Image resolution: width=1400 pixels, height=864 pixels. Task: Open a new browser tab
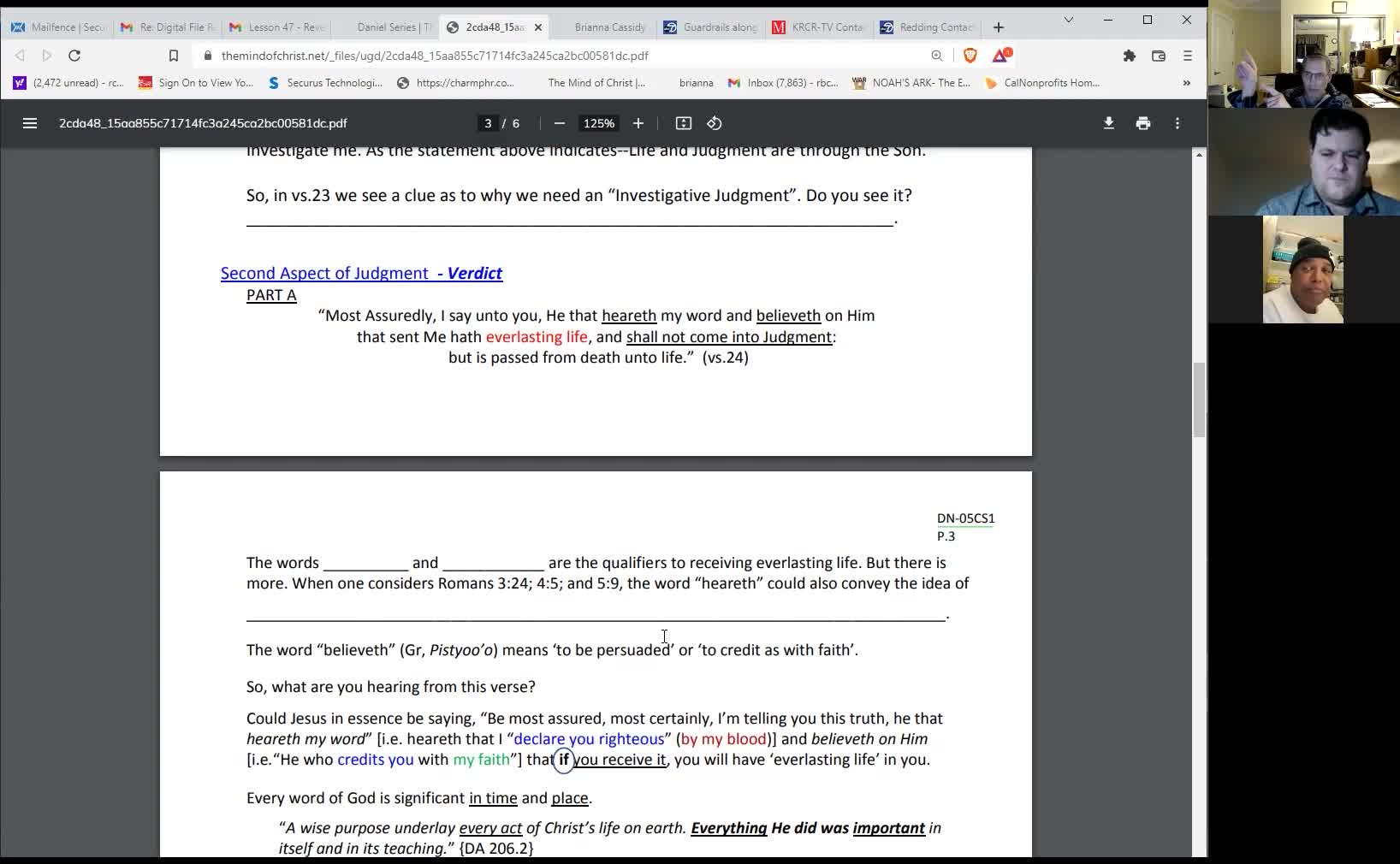coord(999,27)
